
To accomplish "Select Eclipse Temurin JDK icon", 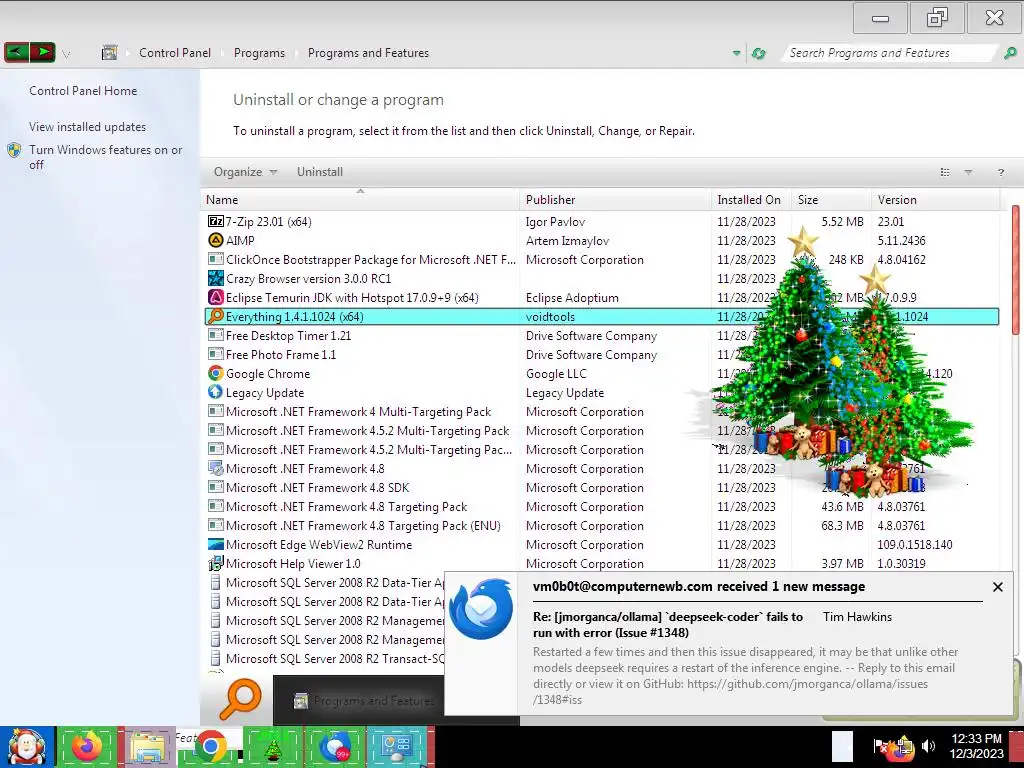I will (x=216, y=297).
